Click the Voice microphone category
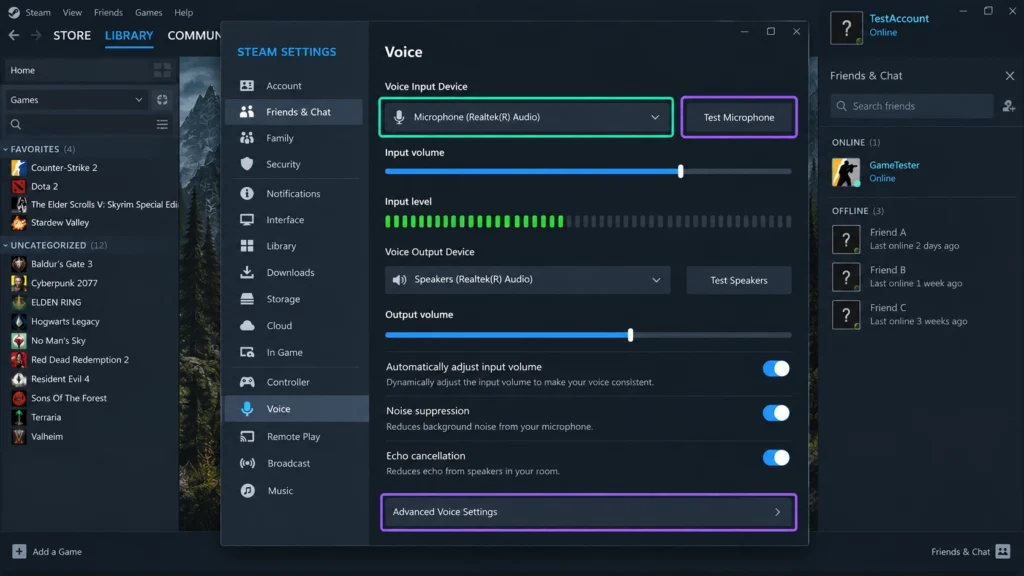Viewport: 1024px width, 576px height. point(296,409)
